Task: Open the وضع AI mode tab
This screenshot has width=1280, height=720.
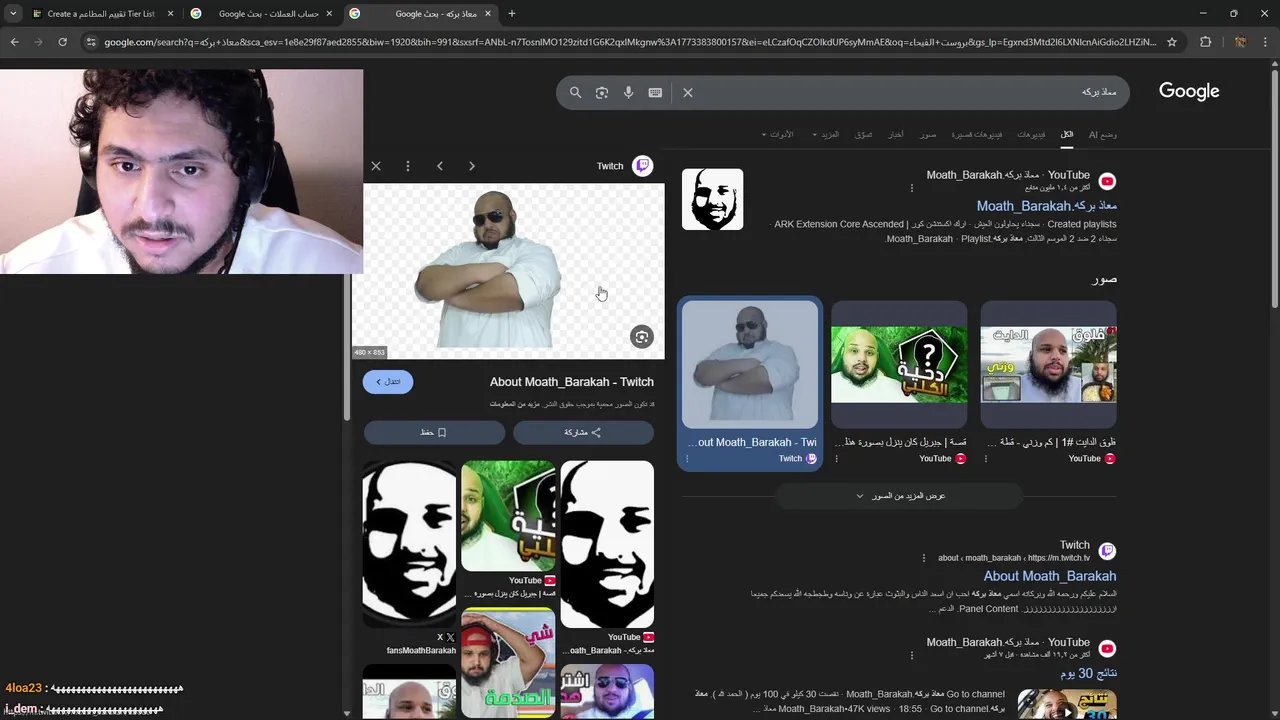Action: click(x=1102, y=134)
